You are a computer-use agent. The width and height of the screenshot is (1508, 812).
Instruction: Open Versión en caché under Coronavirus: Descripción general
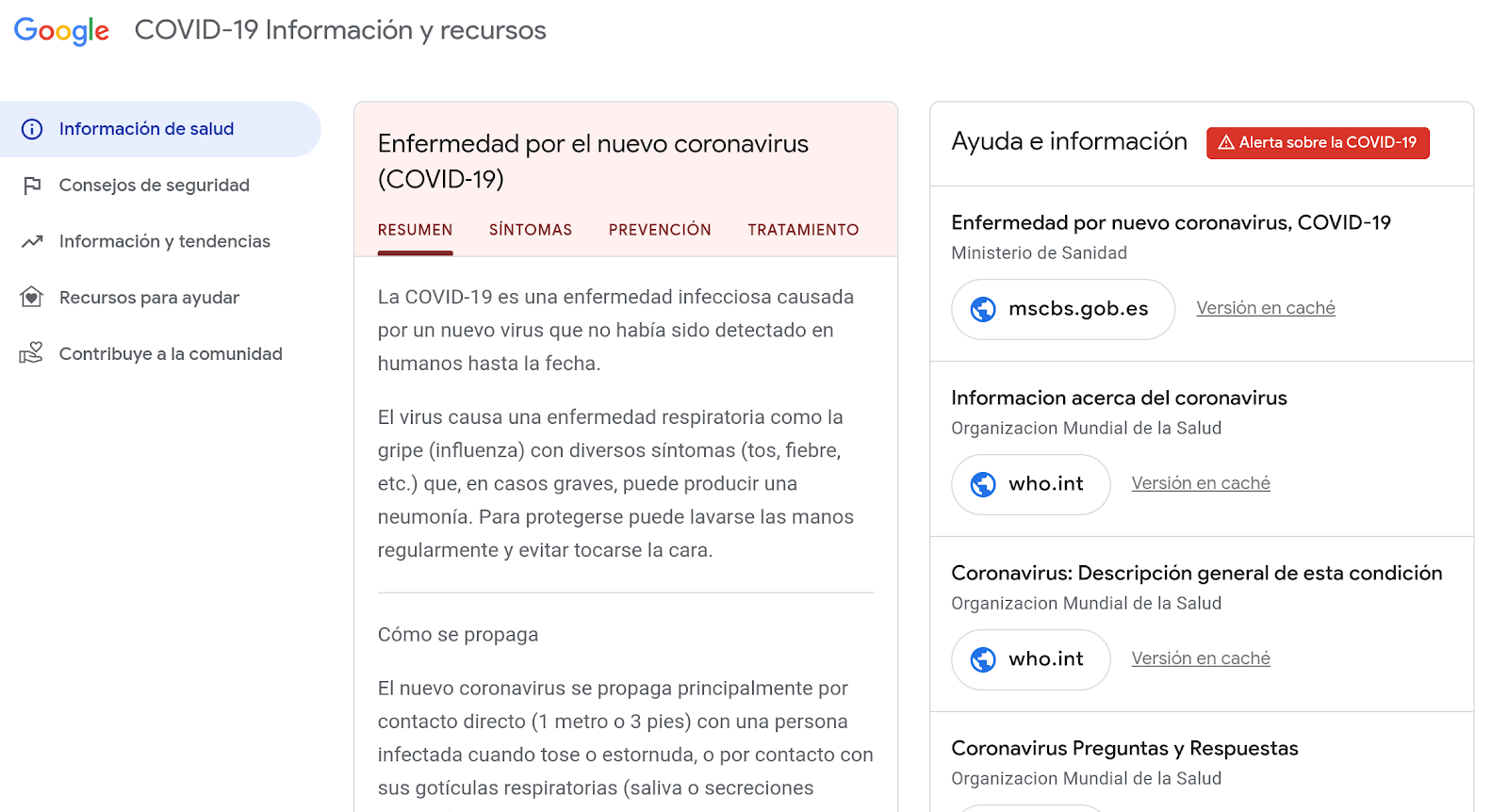pyautogui.click(x=1201, y=658)
